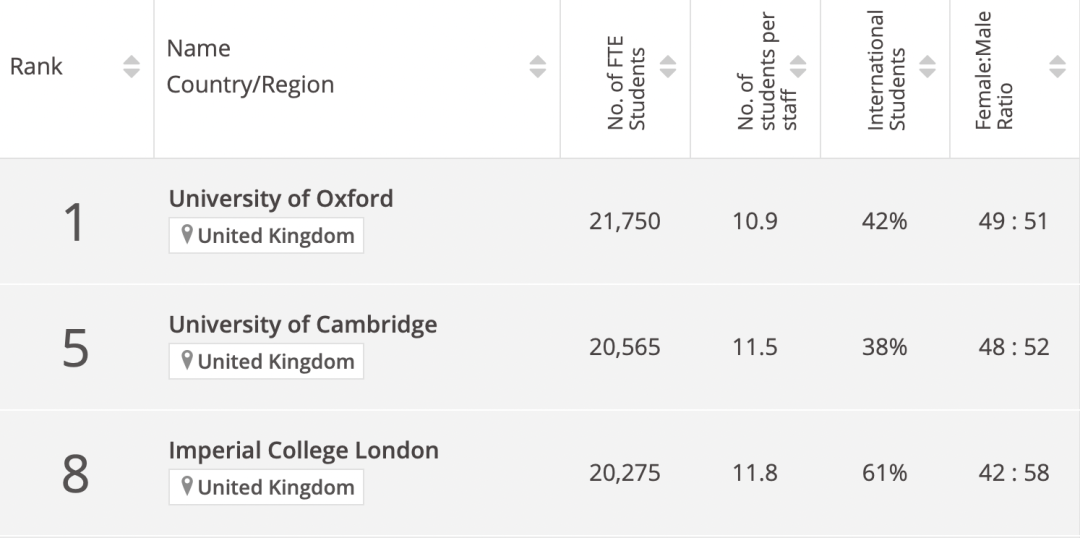The image size is (1080, 538).
Task: Sort by No. of FTE Students arrows
Action: [x=667, y=66]
